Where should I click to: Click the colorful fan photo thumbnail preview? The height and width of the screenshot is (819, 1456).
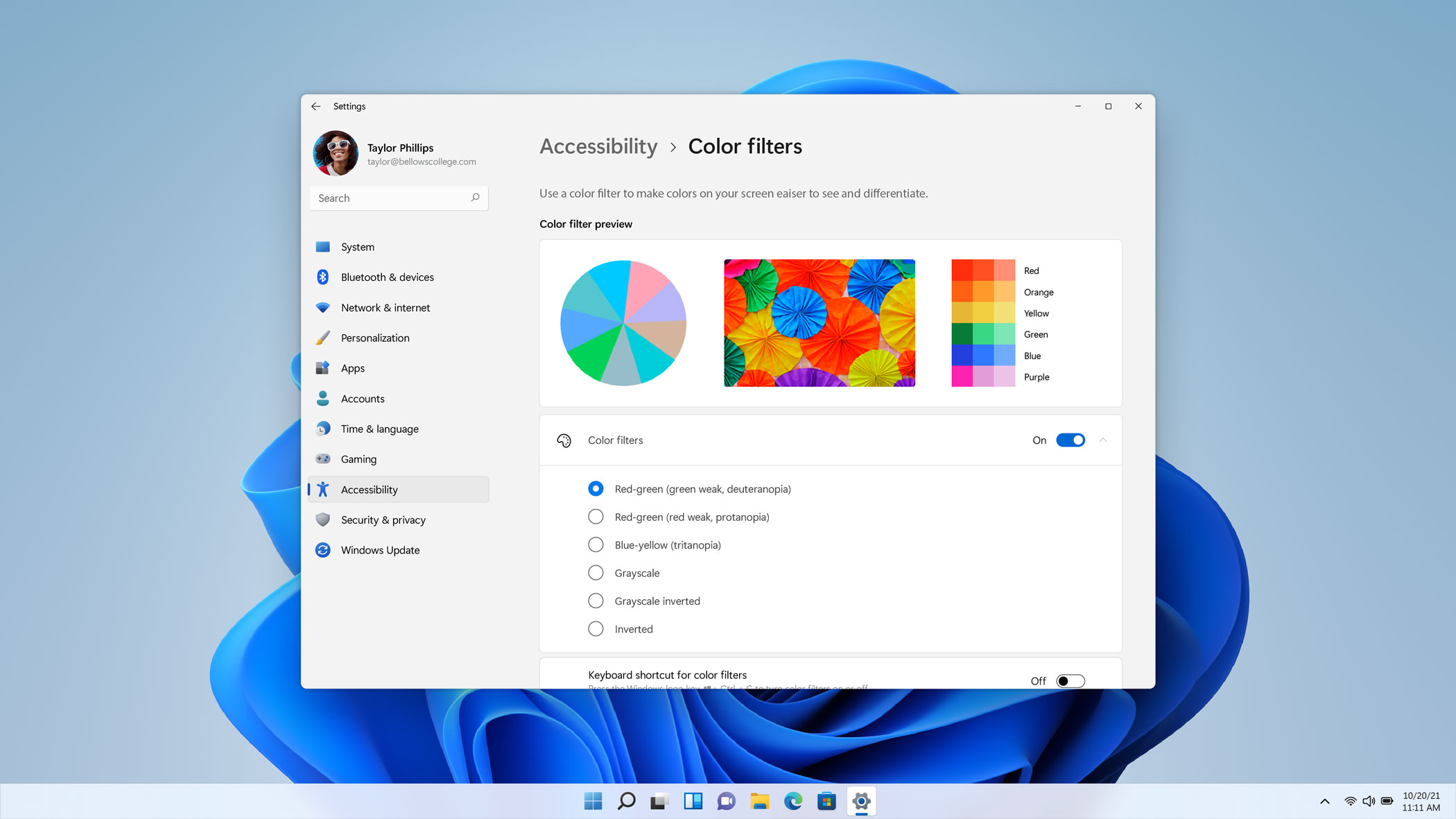(x=819, y=322)
